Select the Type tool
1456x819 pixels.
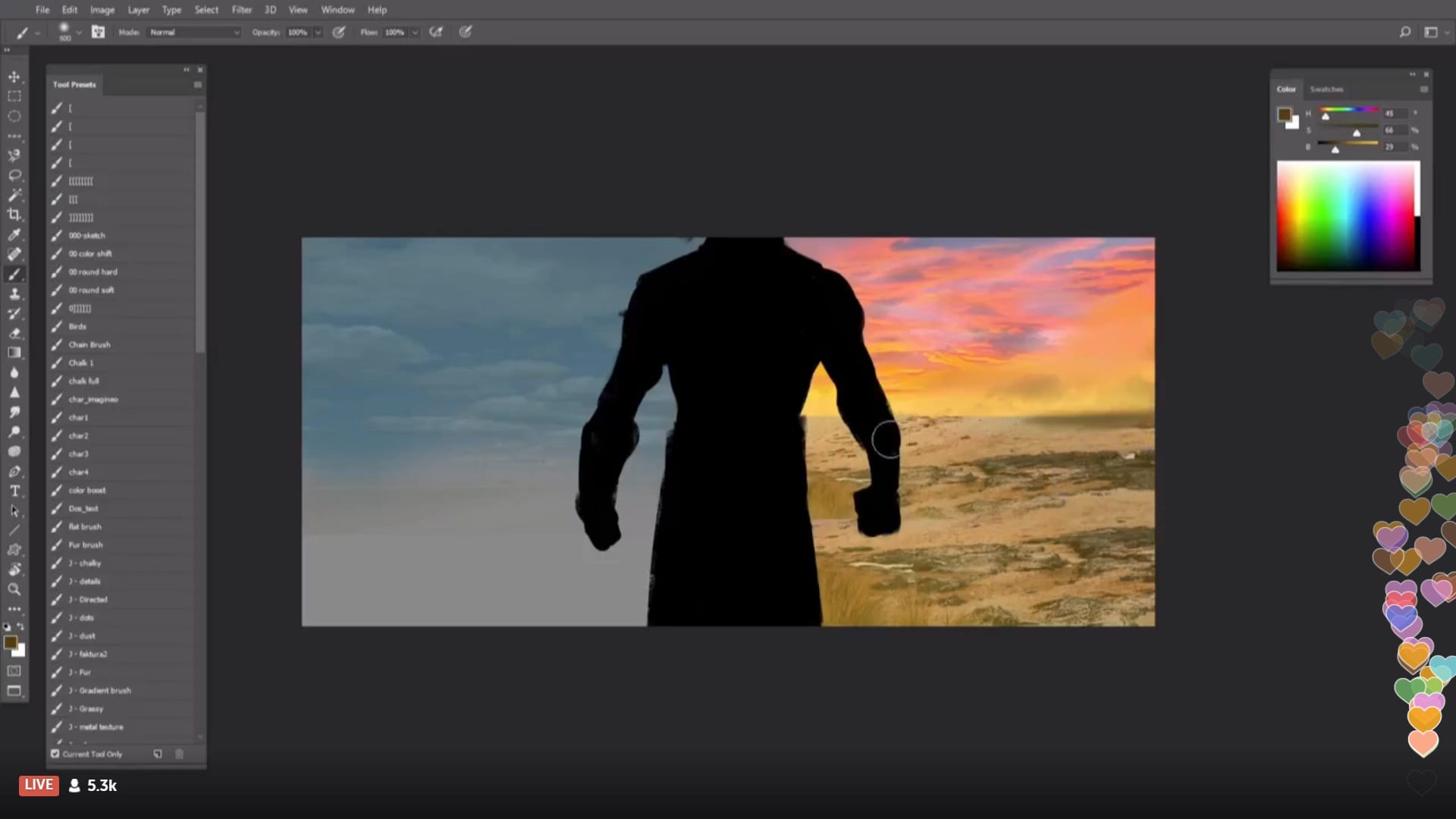tap(14, 491)
